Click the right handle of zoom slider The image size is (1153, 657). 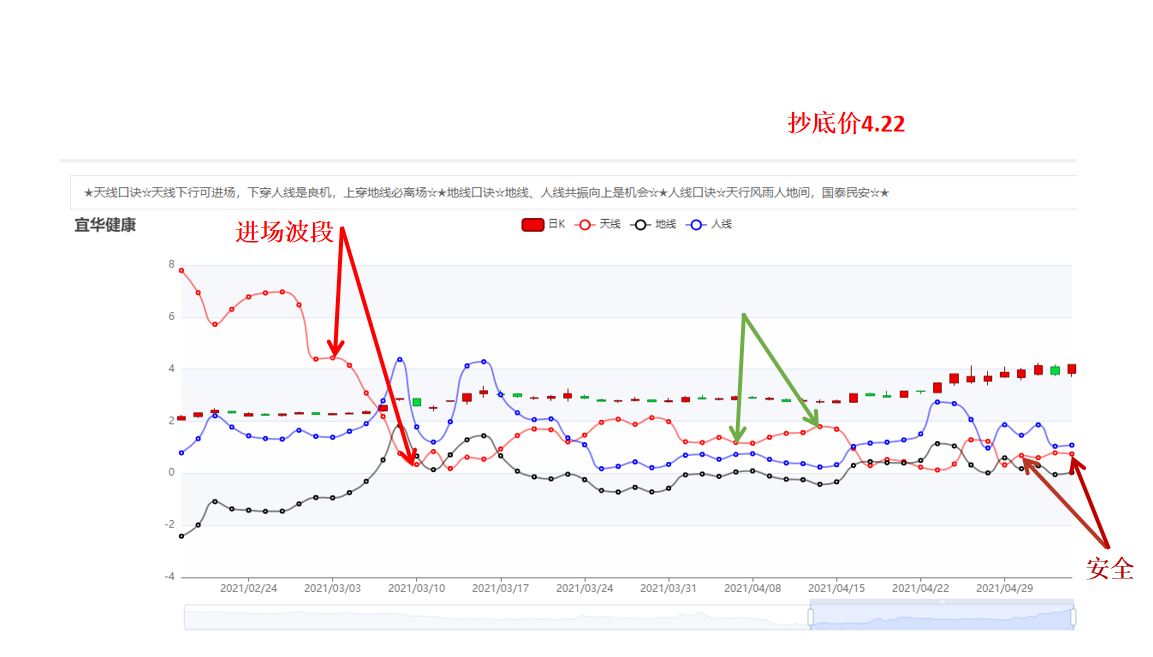click(1073, 617)
